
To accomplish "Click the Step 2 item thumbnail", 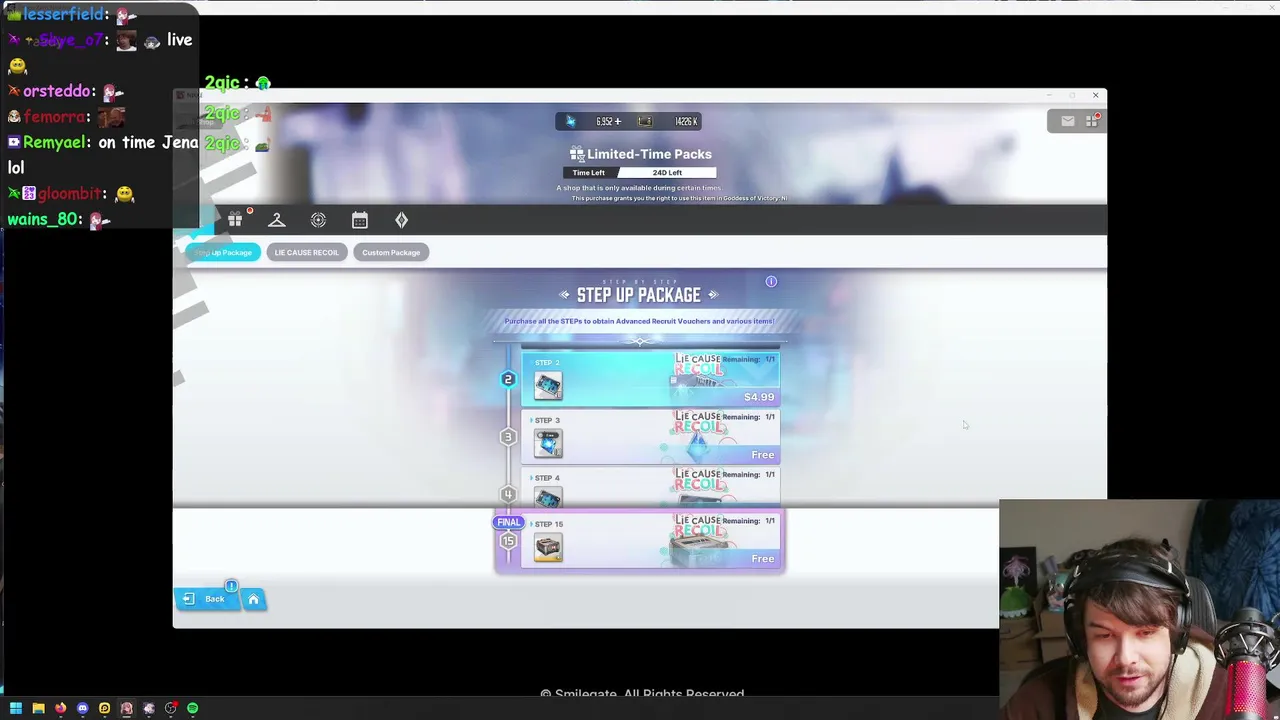I will point(548,385).
